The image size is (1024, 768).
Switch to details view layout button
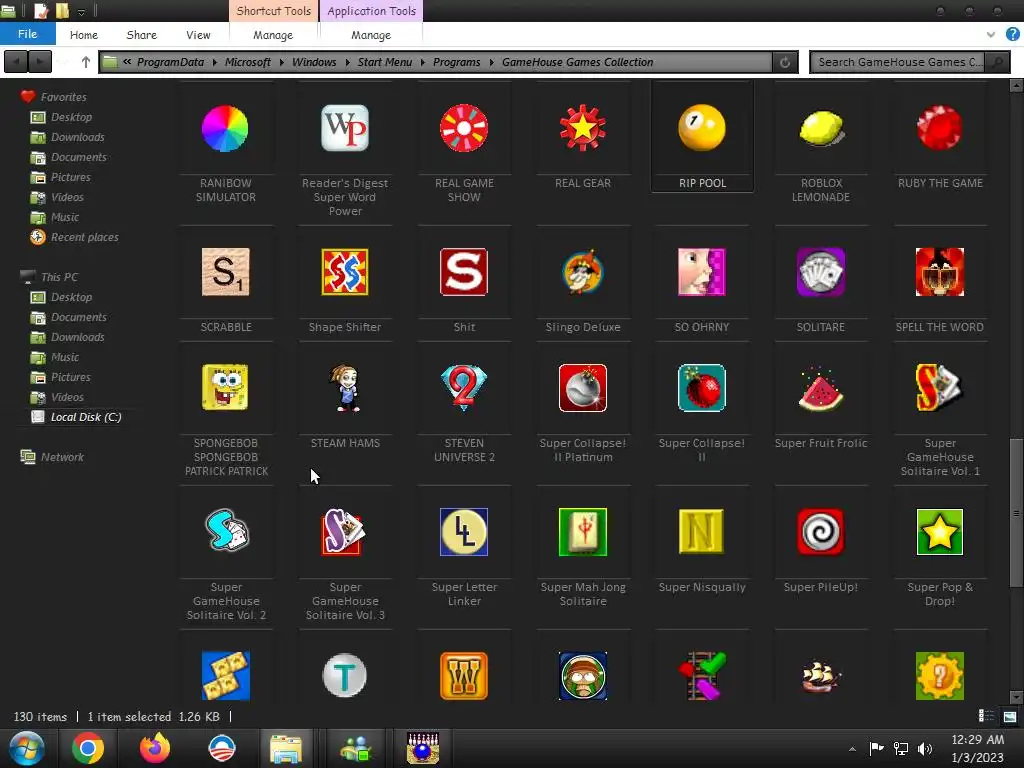pos(986,716)
